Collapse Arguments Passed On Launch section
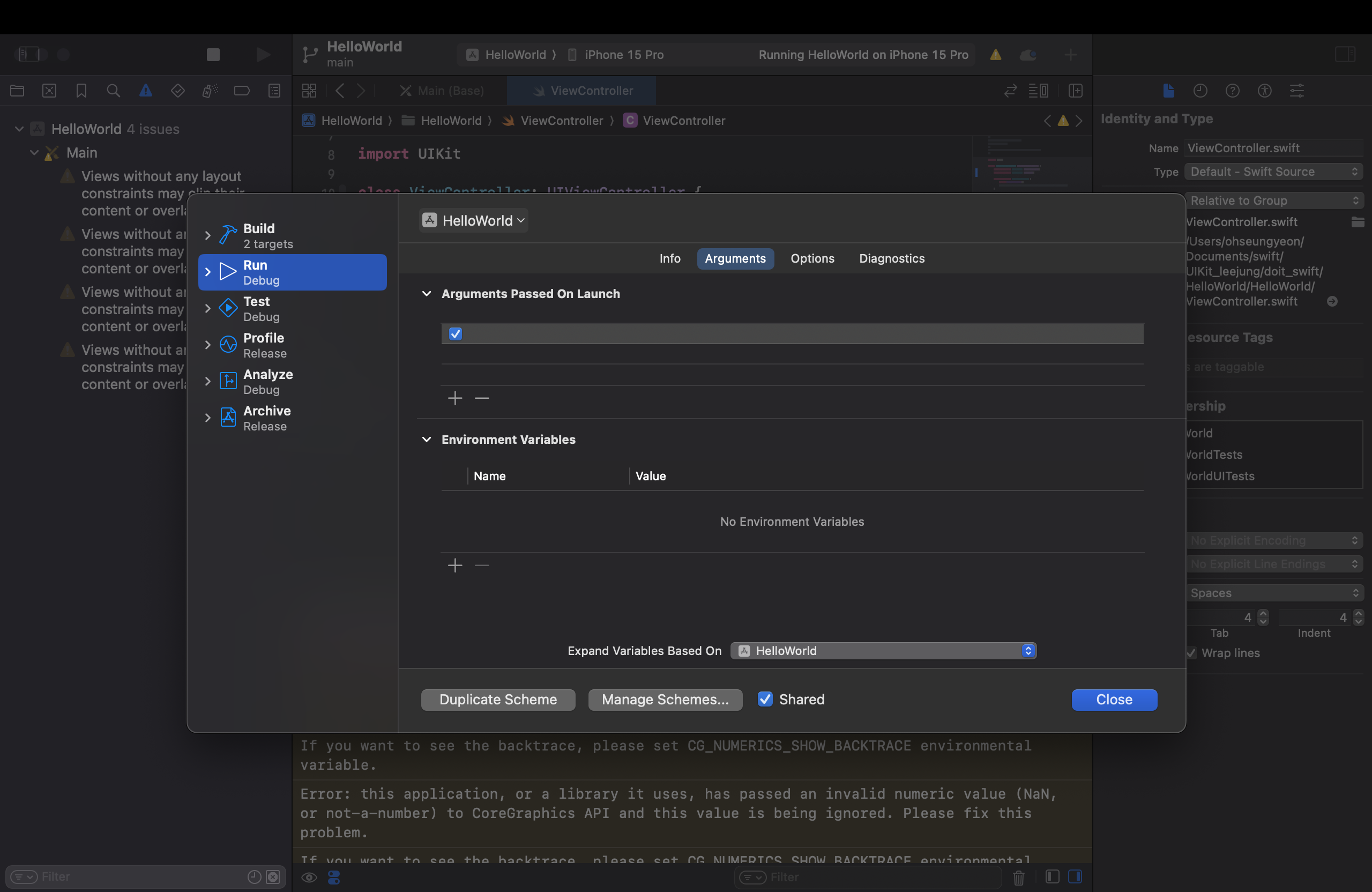1372x892 pixels. pyautogui.click(x=427, y=293)
